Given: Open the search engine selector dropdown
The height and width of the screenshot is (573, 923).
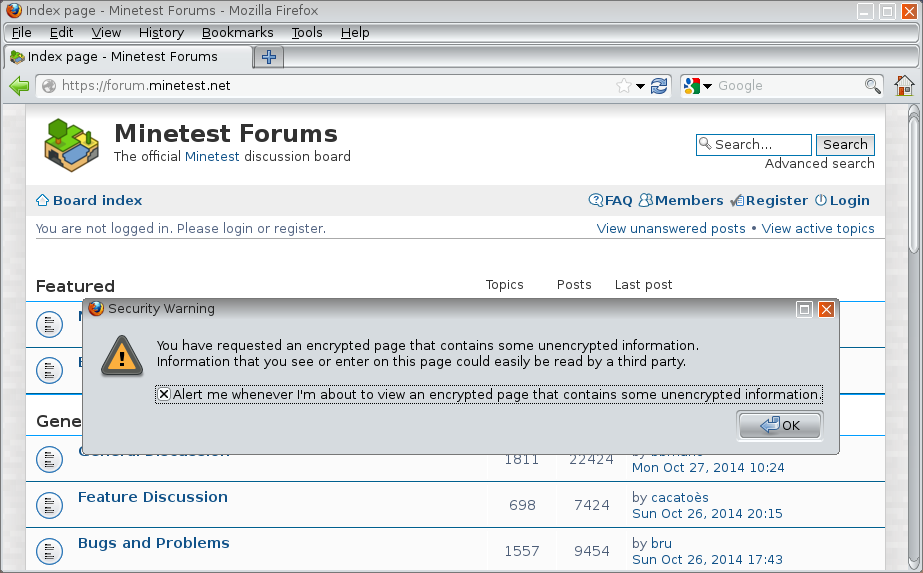Looking at the screenshot, I should [708, 87].
